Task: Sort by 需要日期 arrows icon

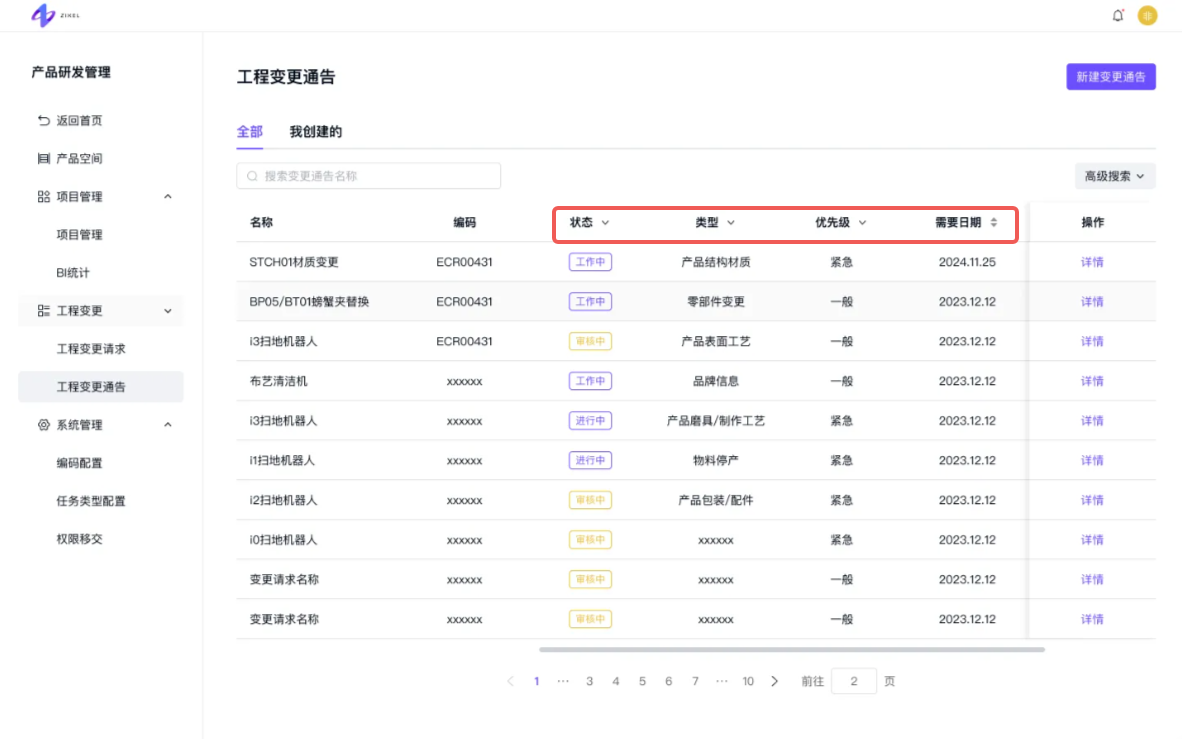Action: click(x=994, y=222)
